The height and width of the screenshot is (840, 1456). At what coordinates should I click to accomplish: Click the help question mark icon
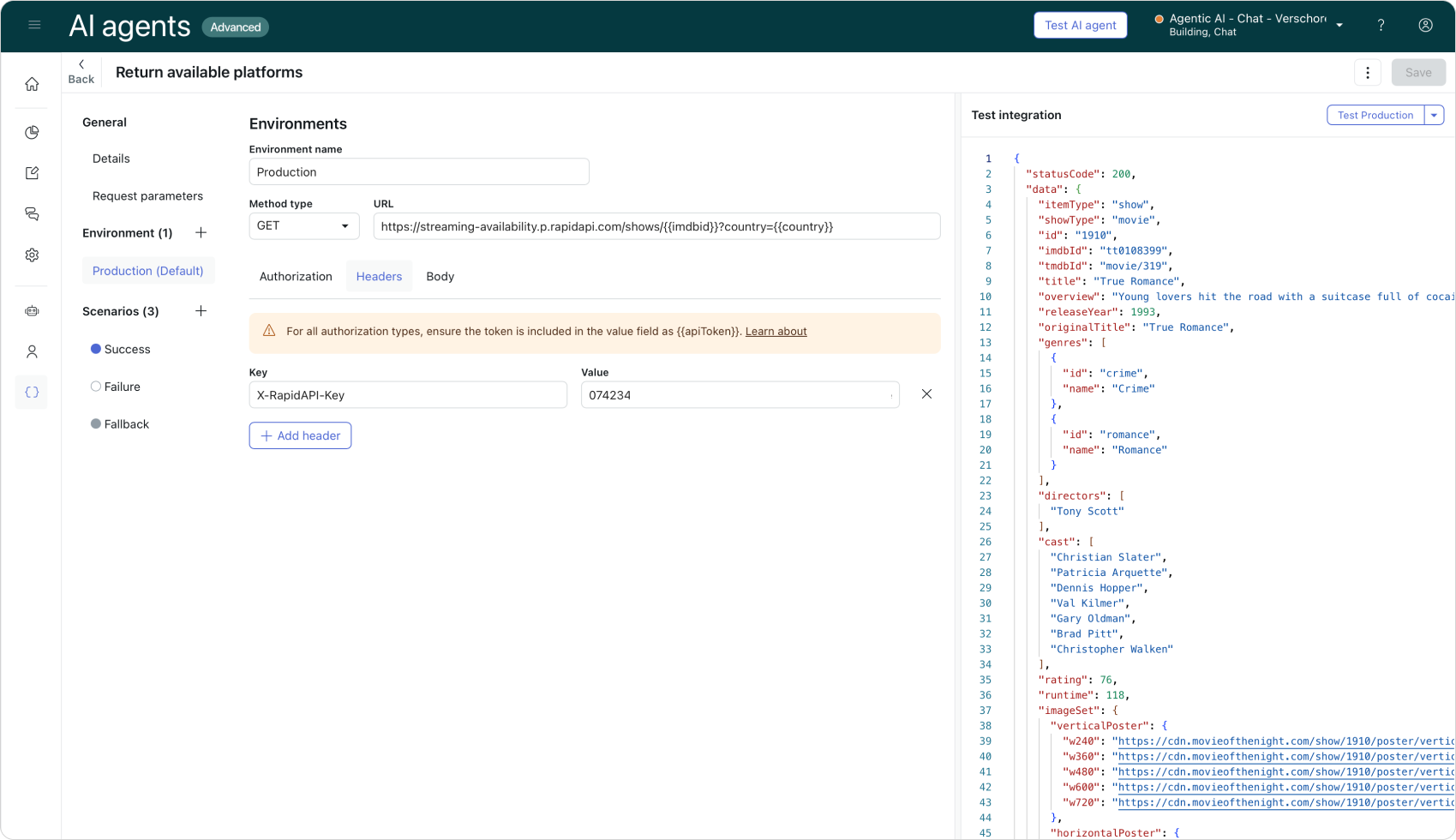point(1381,26)
